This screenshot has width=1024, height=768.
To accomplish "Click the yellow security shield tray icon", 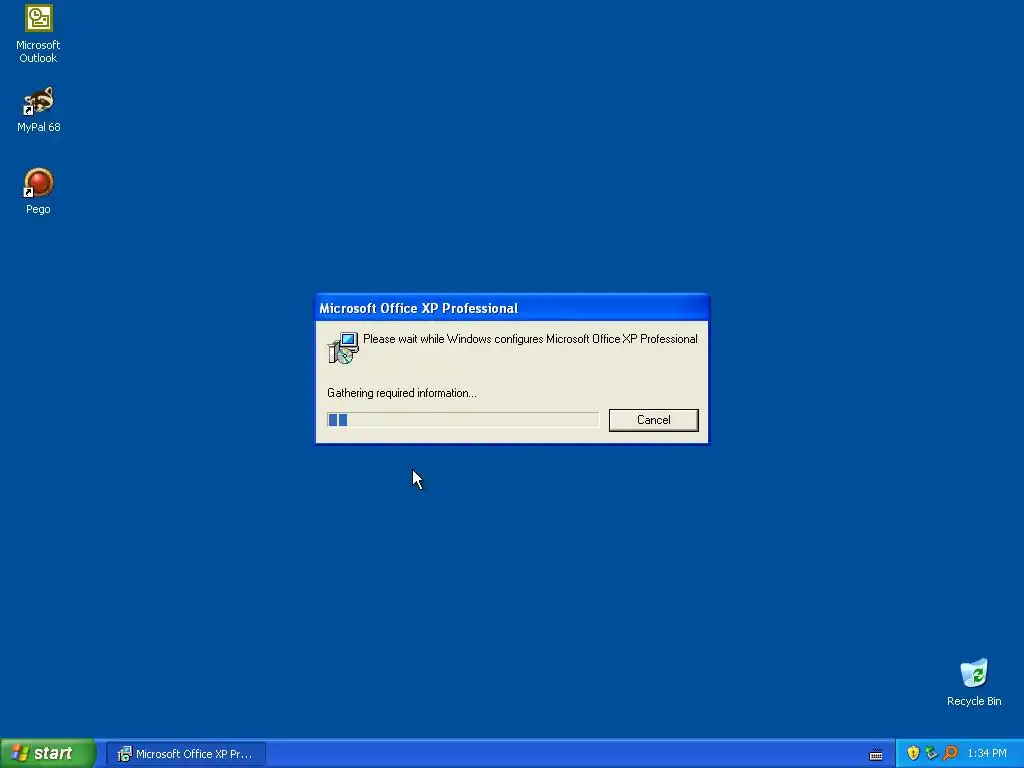I will tap(913, 754).
